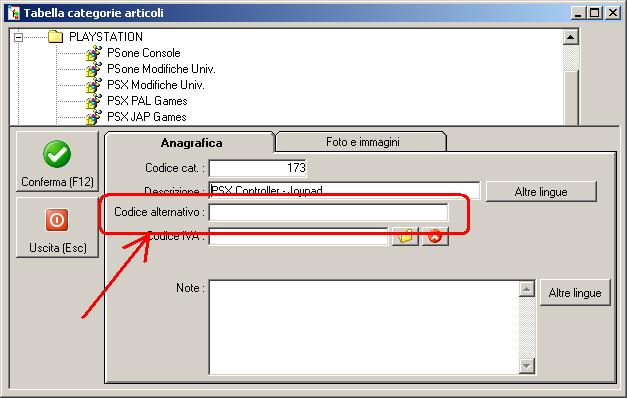The width and height of the screenshot is (627, 398).
Task: Select PSX PAL Games category
Action: point(147,101)
